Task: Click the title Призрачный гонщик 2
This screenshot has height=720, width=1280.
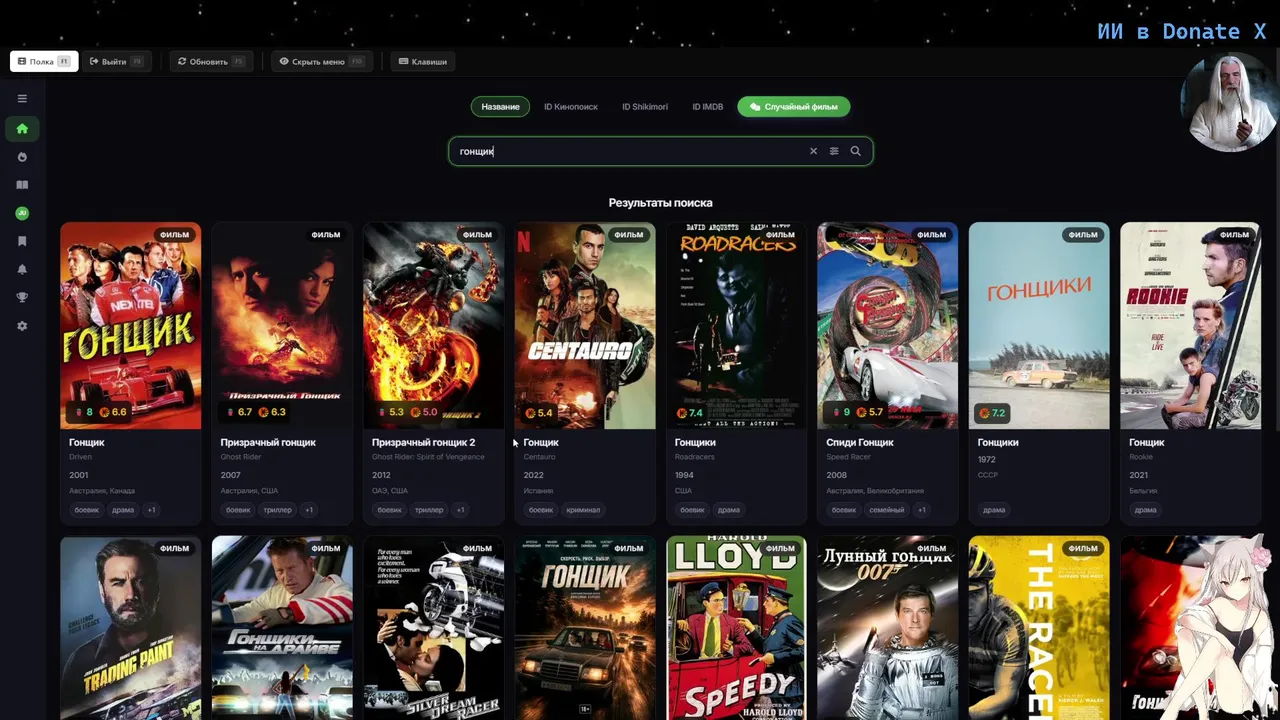Action: pos(424,442)
